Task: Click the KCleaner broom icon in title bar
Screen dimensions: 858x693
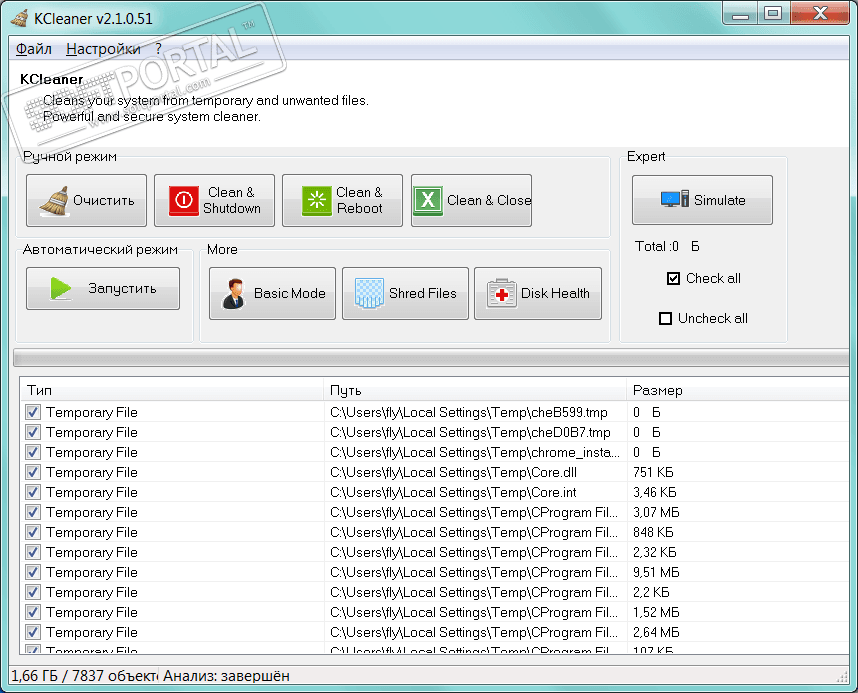Action: tap(20, 18)
